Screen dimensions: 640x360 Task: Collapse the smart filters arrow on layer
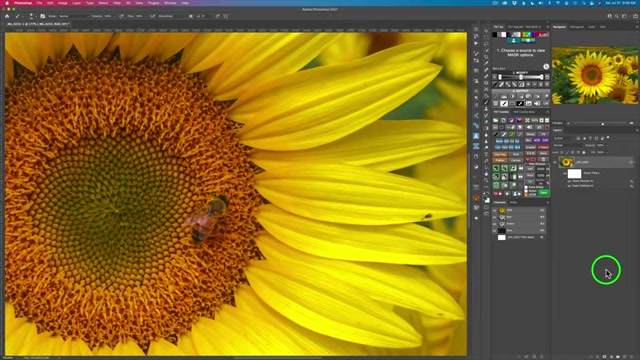coord(635,162)
